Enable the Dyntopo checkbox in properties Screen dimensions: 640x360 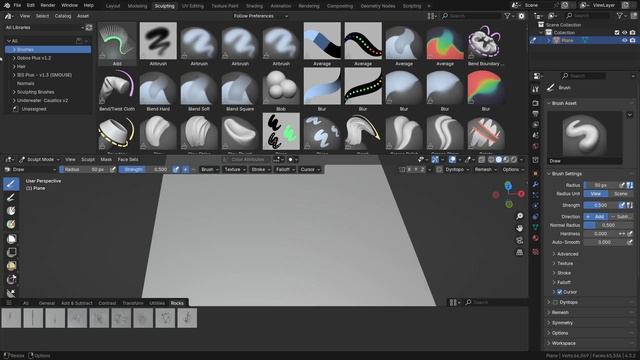click(555, 302)
